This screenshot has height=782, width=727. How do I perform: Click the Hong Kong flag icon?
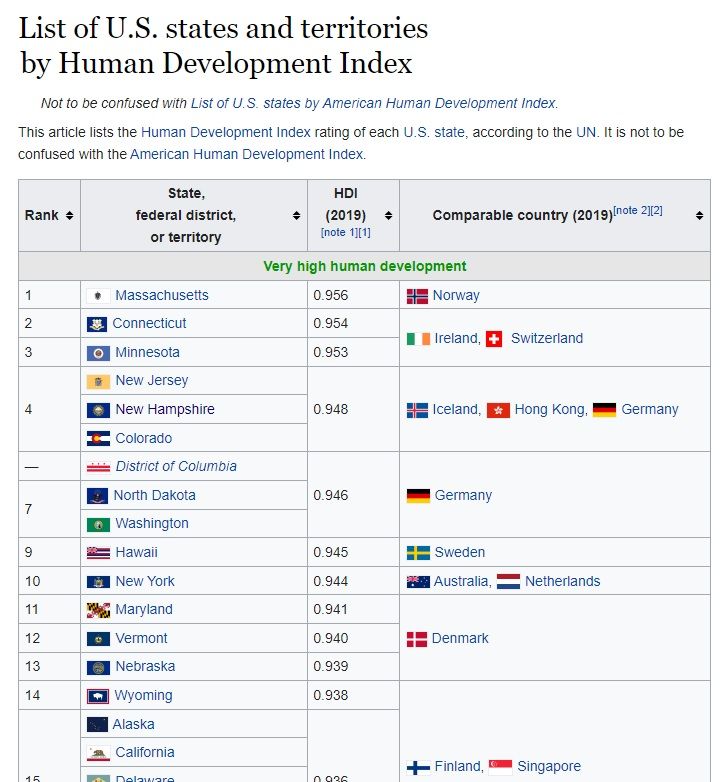point(498,410)
